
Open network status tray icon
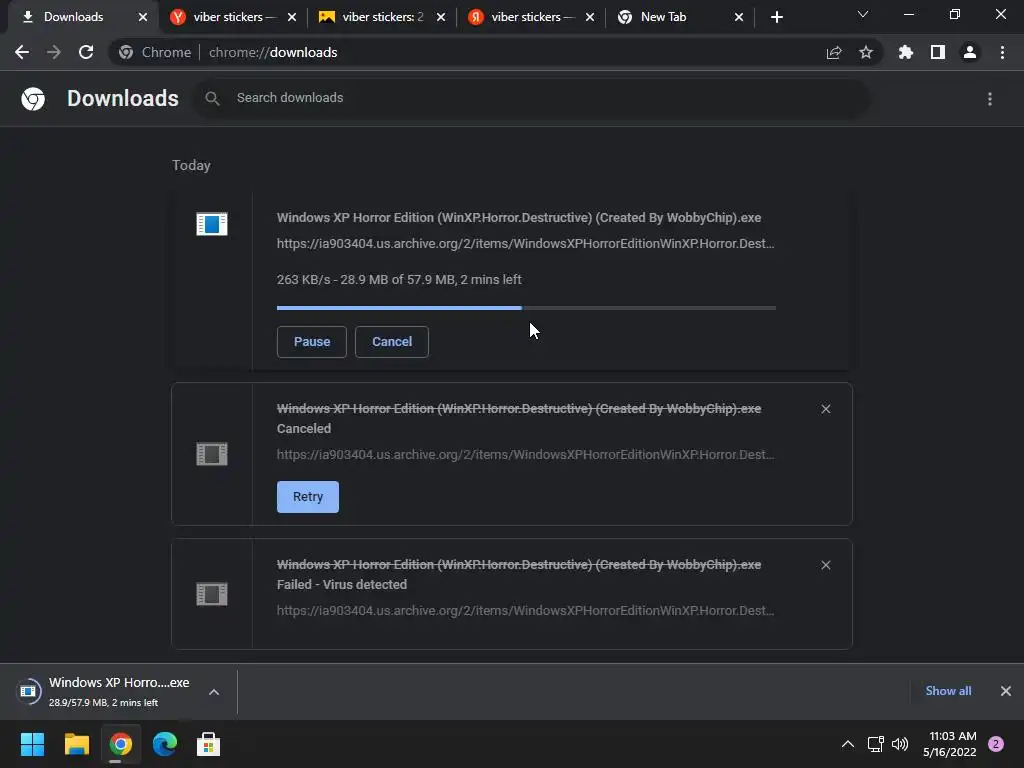tap(875, 744)
